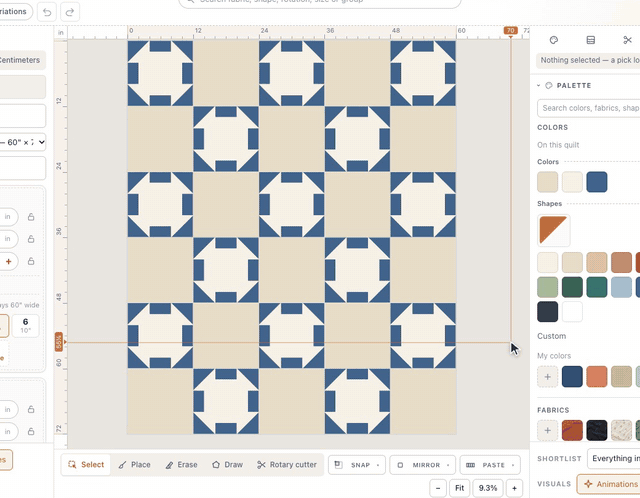This screenshot has width=640, height=498.
Task: Collapse the PALETTE section chevron
Action: (x=539, y=86)
